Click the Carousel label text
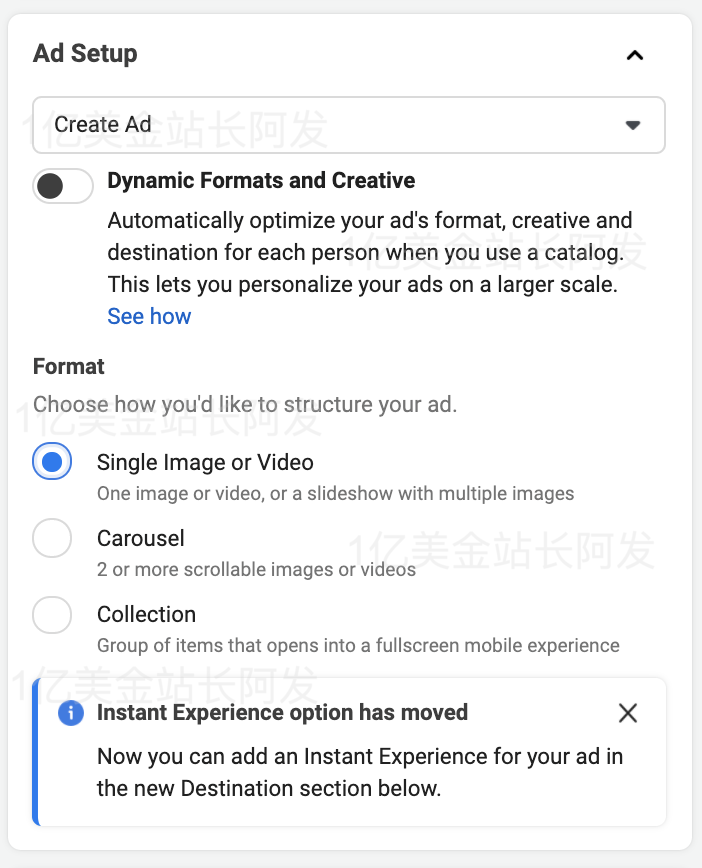The height and width of the screenshot is (868, 702). pyautogui.click(x=141, y=538)
